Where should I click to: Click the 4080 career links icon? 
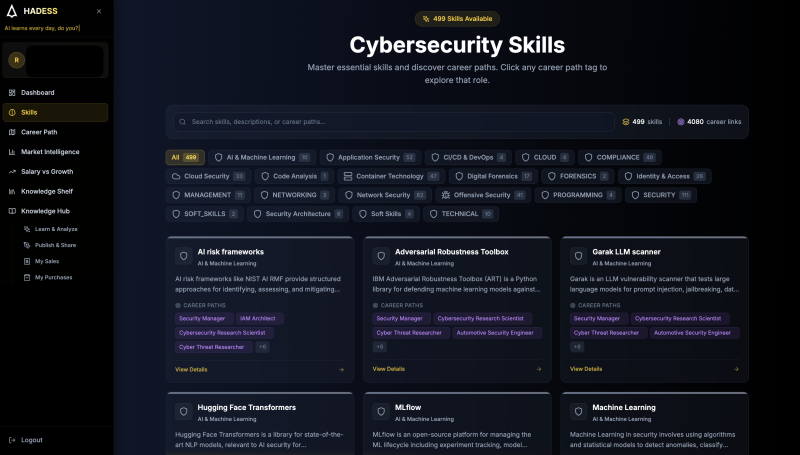(681, 122)
